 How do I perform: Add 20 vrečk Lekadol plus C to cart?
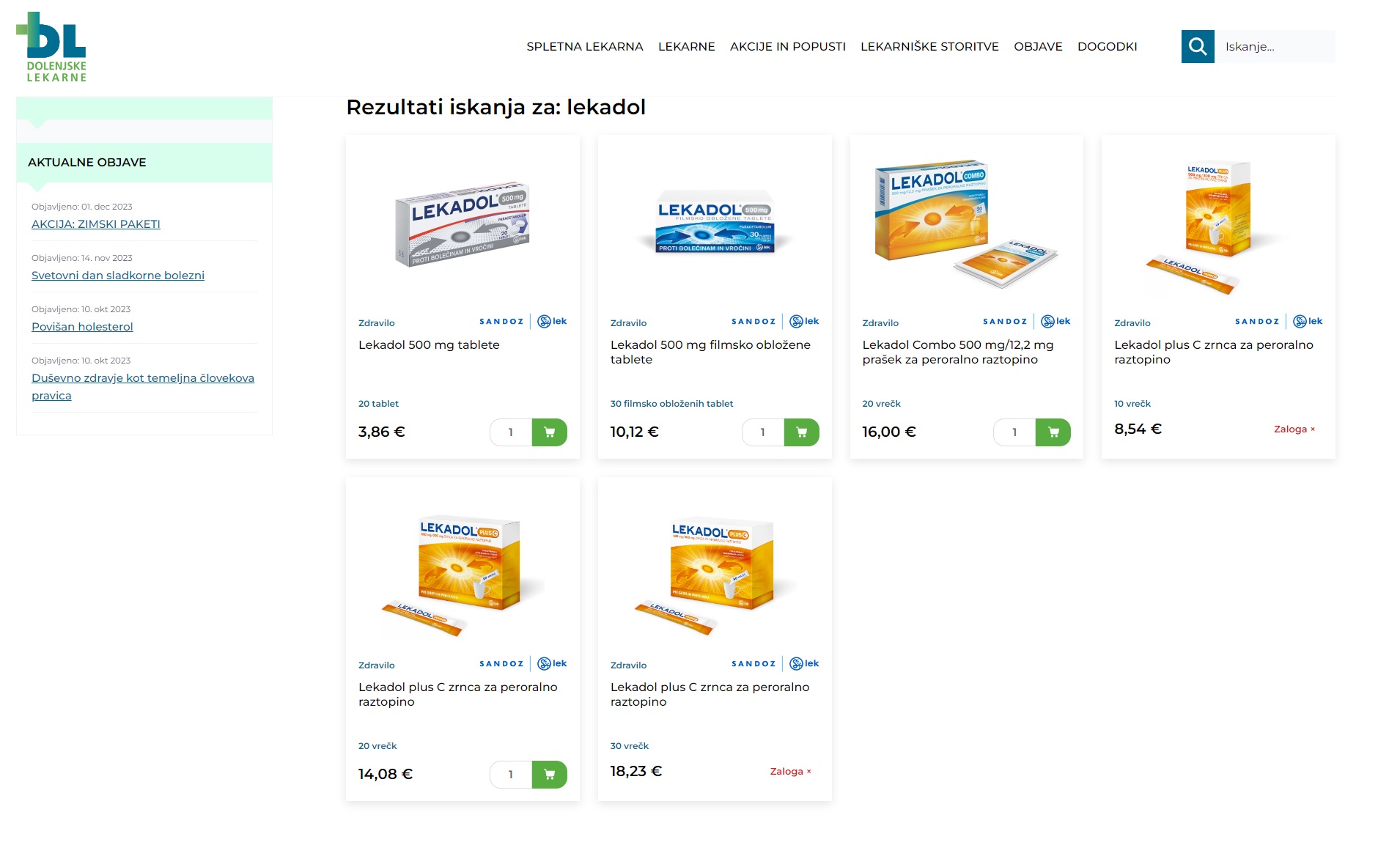tap(549, 775)
